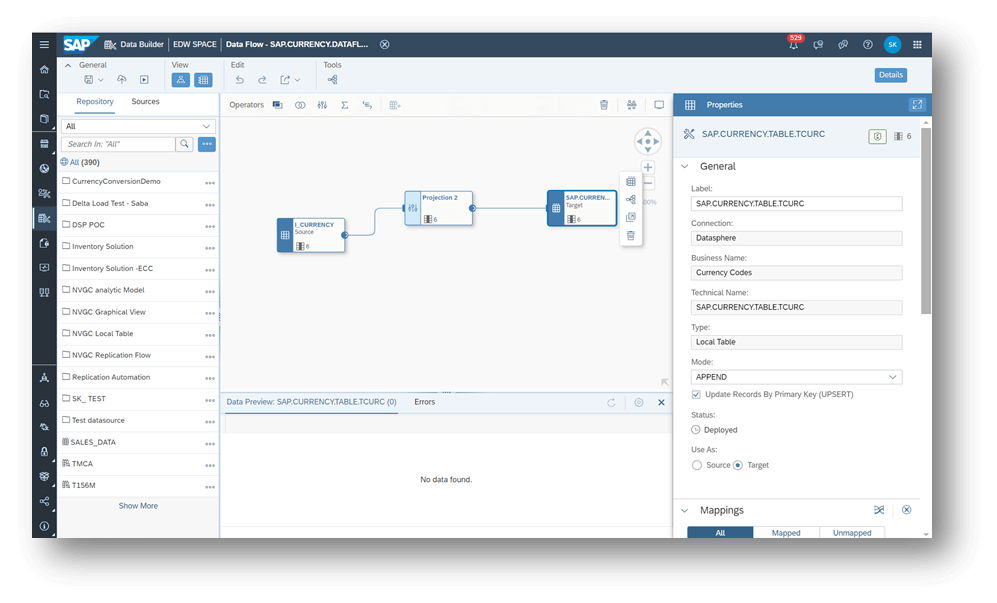Viewport: 997px width, 603px height.
Task: Go to Home in left sidebar
Action: click(x=44, y=69)
